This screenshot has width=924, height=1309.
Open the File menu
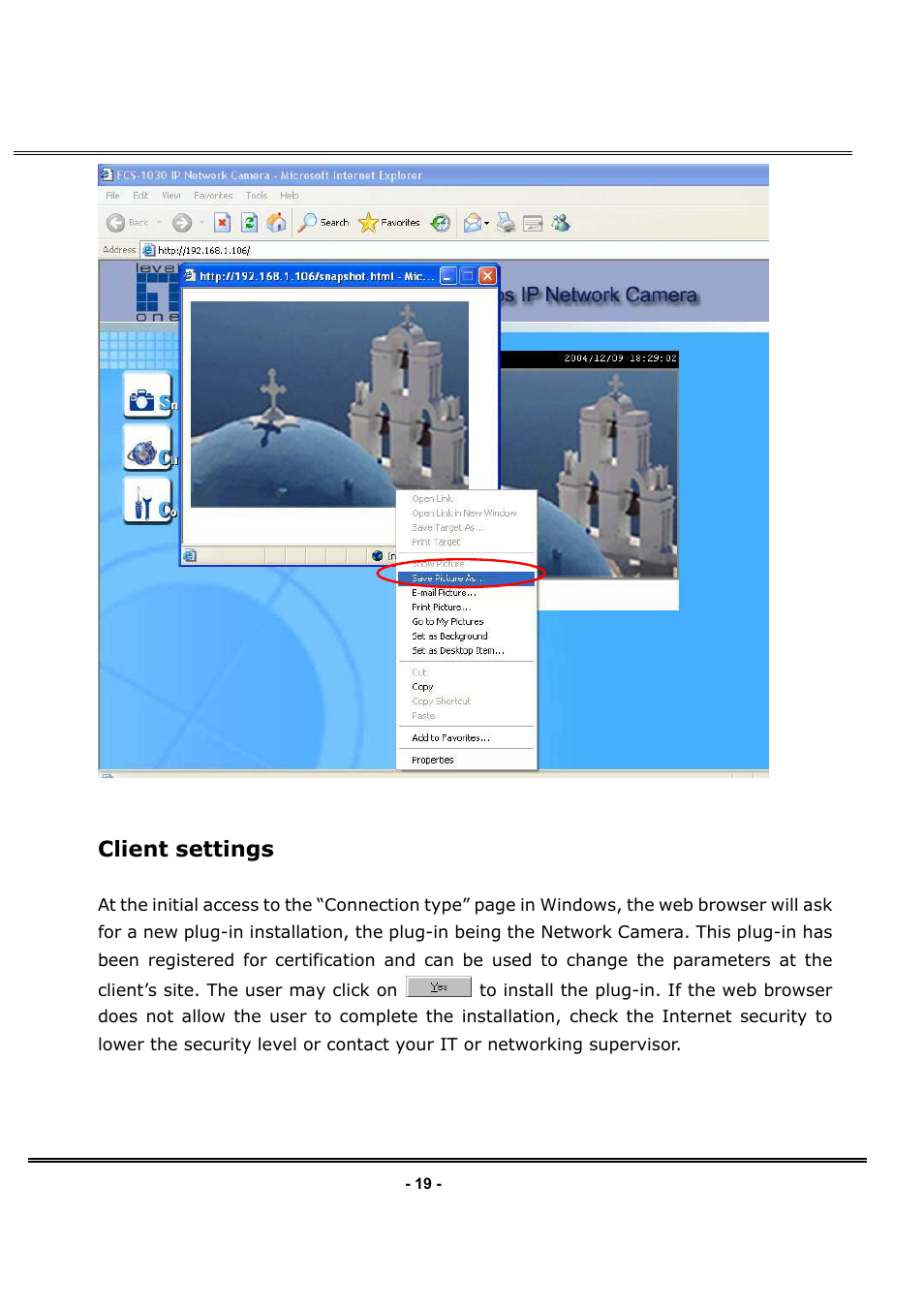[x=112, y=196]
